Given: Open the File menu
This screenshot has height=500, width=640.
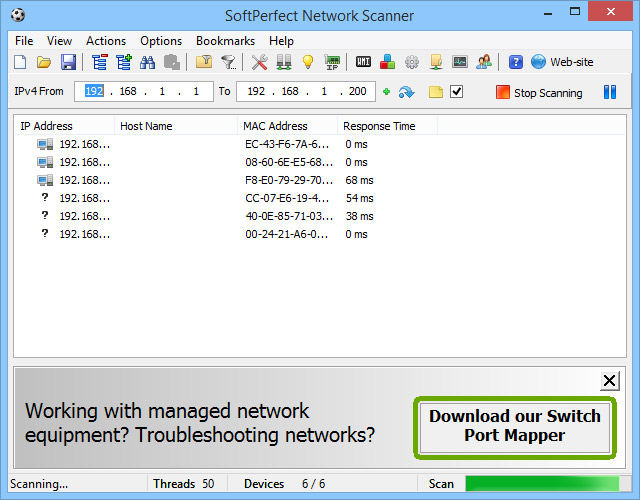Looking at the screenshot, I should pos(24,41).
